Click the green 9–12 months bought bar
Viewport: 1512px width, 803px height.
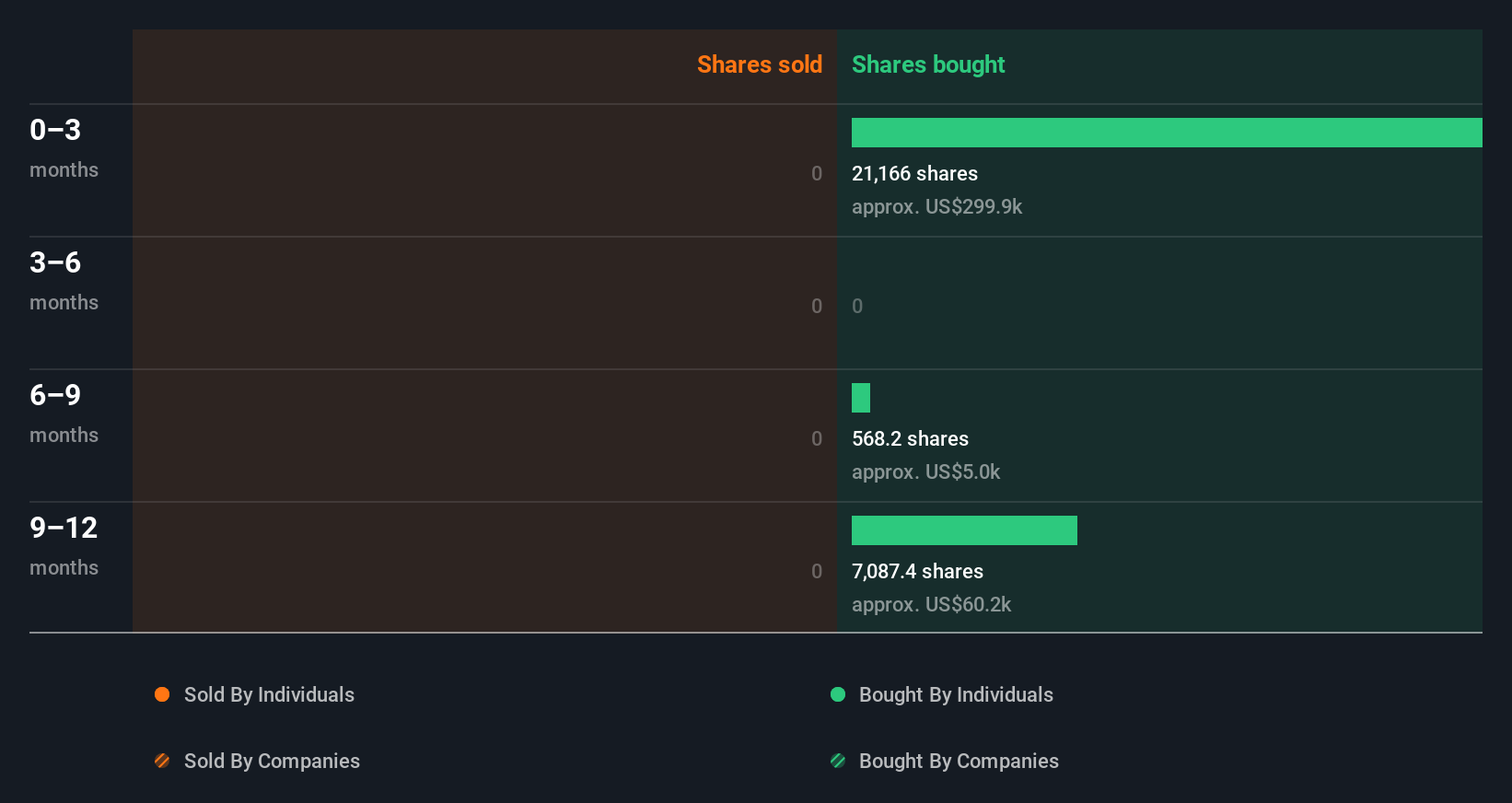(x=964, y=530)
